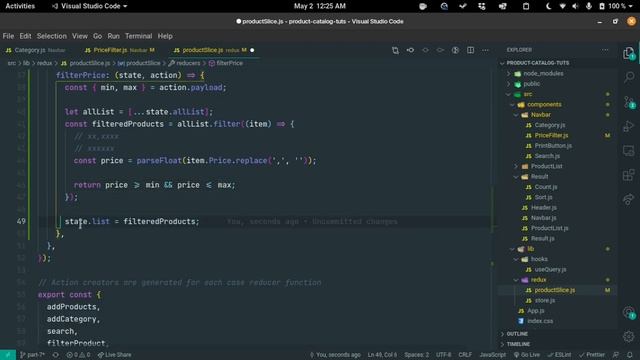640x360 pixels.
Task: Switch to Category.js tab
Action: click(x=35, y=50)
